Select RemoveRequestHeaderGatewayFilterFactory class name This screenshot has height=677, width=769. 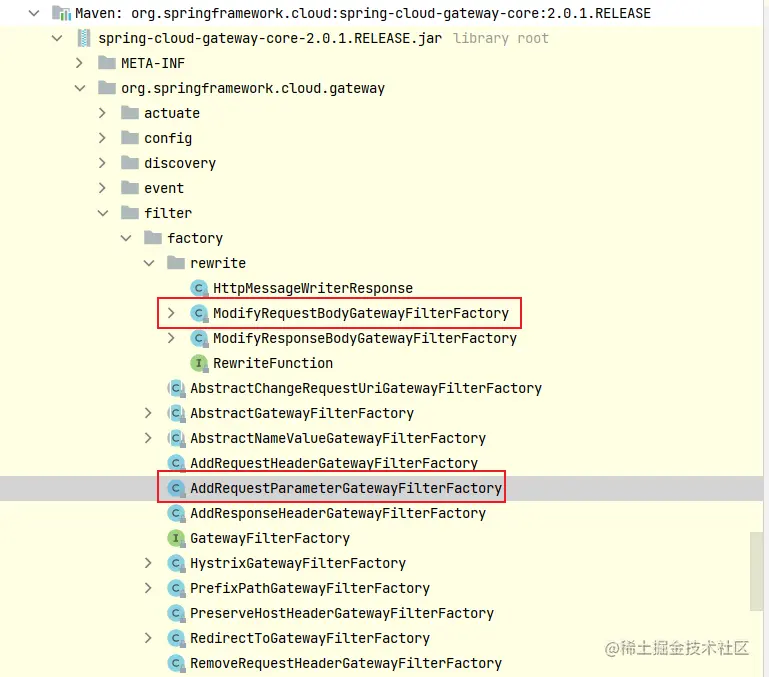click(x=346, y=663)
